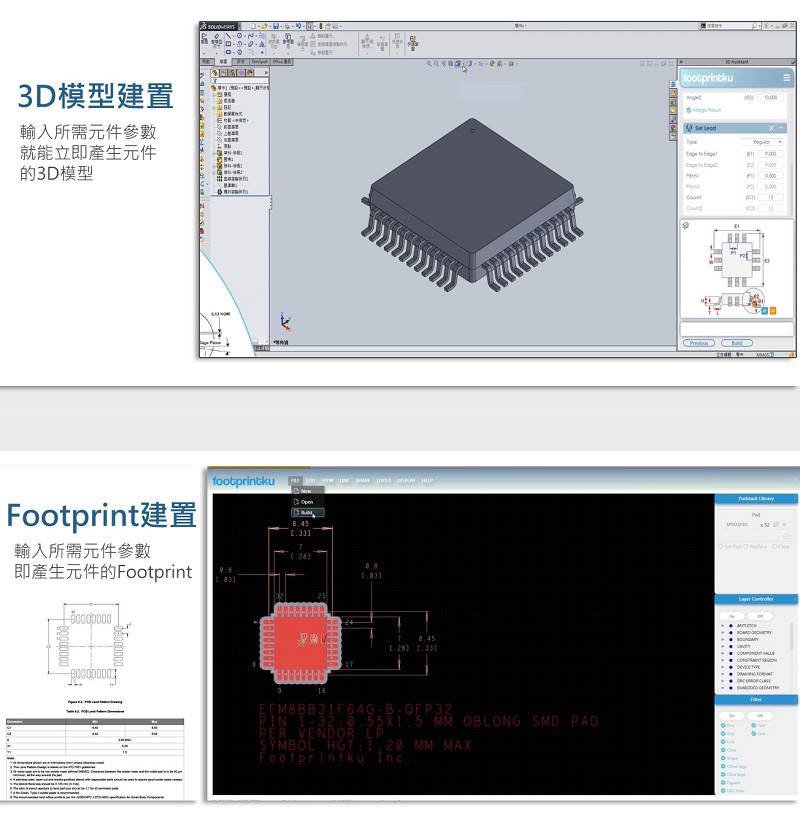The image size is (800, 814).
Task: Open the Edit menu in footprintku
Action: click(x=310, y=481)
